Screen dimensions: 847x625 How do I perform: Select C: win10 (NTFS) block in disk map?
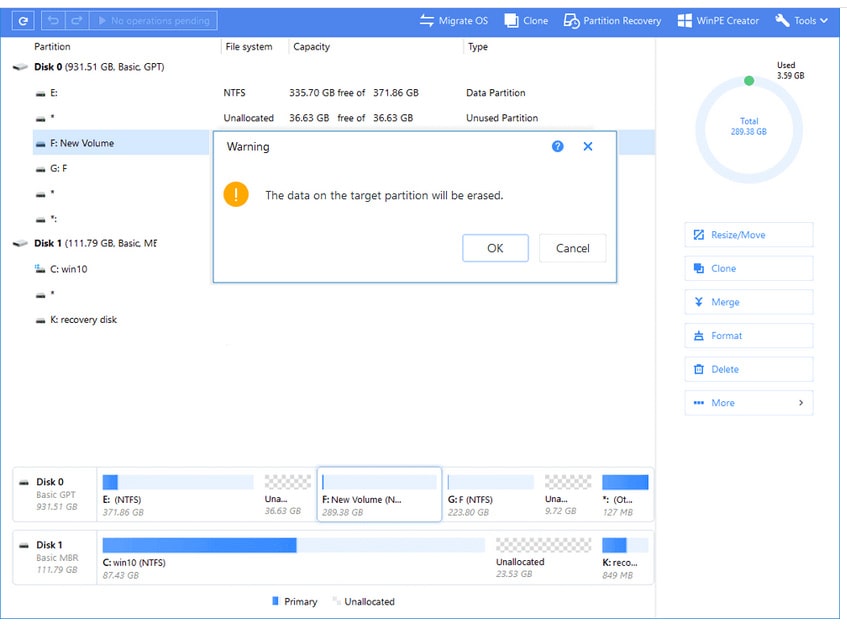(x=293, y=558)
